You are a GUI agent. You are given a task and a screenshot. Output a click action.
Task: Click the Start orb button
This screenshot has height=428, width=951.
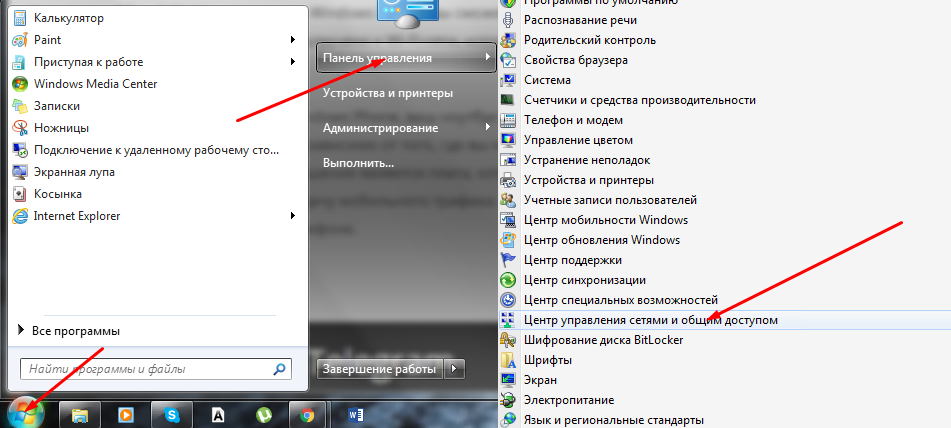coord(25,415)
